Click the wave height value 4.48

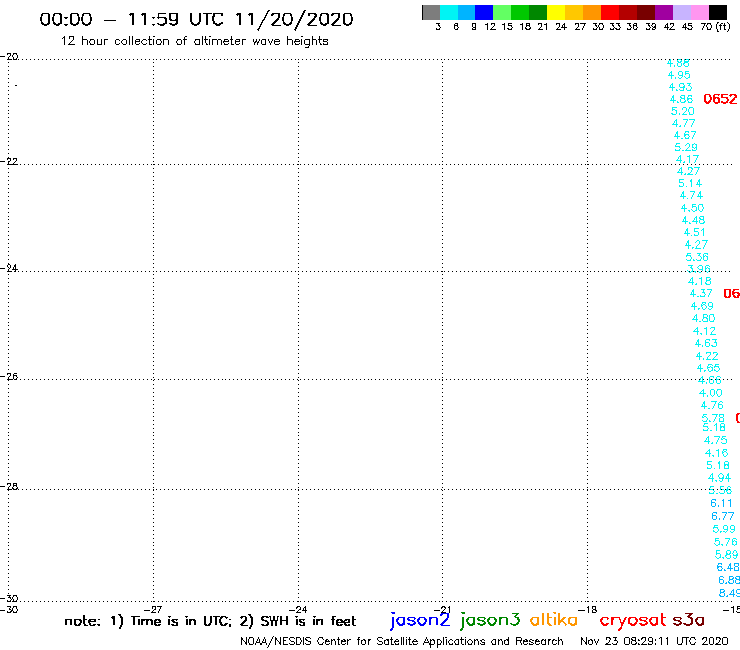tap(694, 220)
